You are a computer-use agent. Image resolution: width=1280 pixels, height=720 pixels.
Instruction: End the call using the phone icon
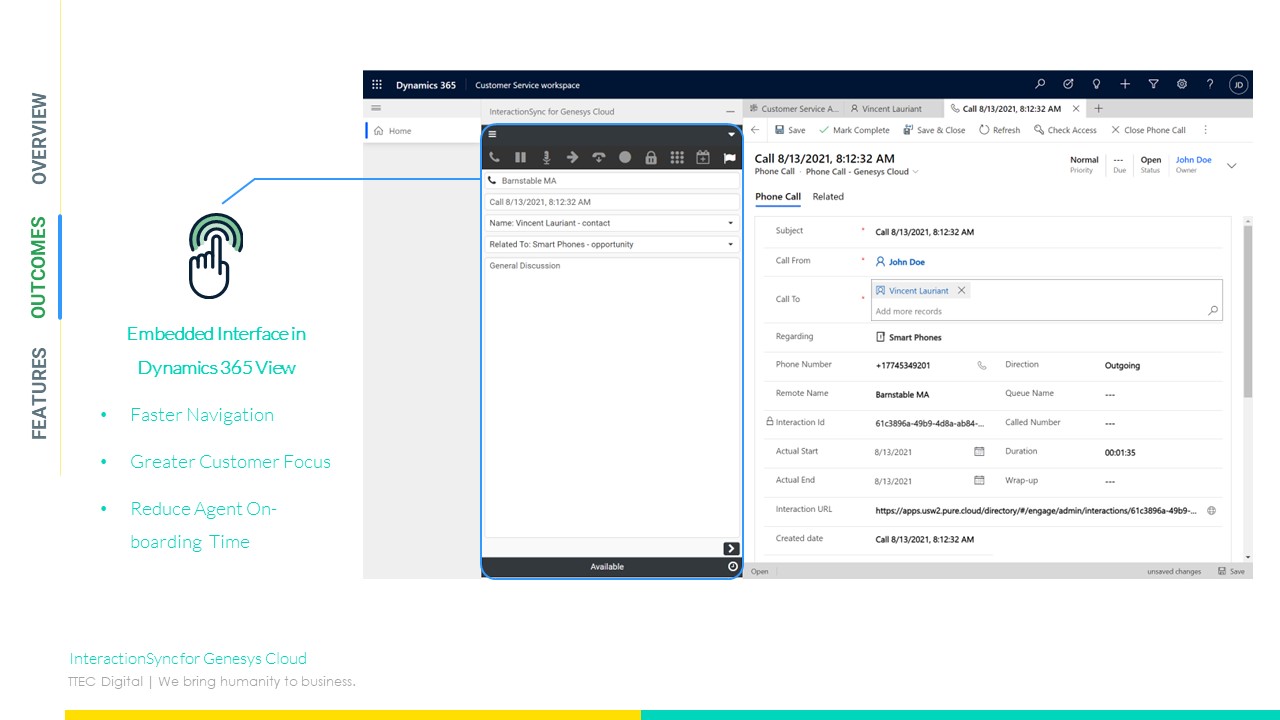(x=493, y=157)
